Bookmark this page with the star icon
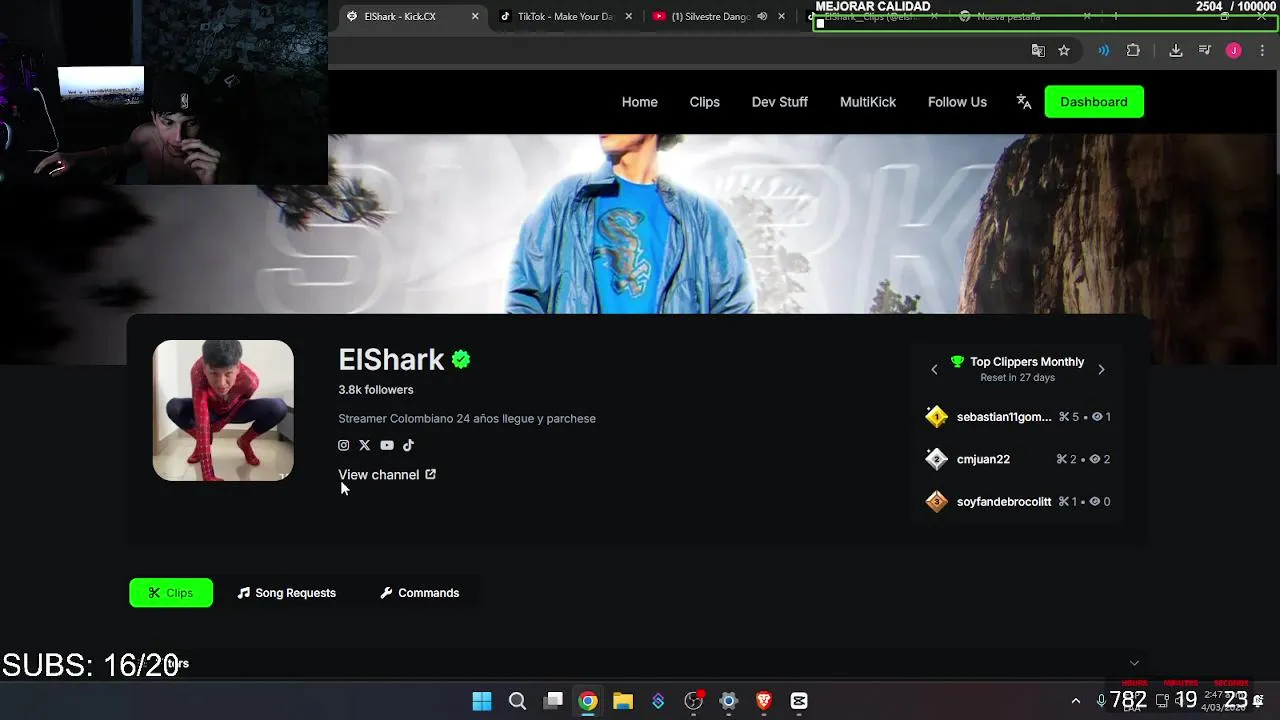1280x720 pixels. [1064, 50]
